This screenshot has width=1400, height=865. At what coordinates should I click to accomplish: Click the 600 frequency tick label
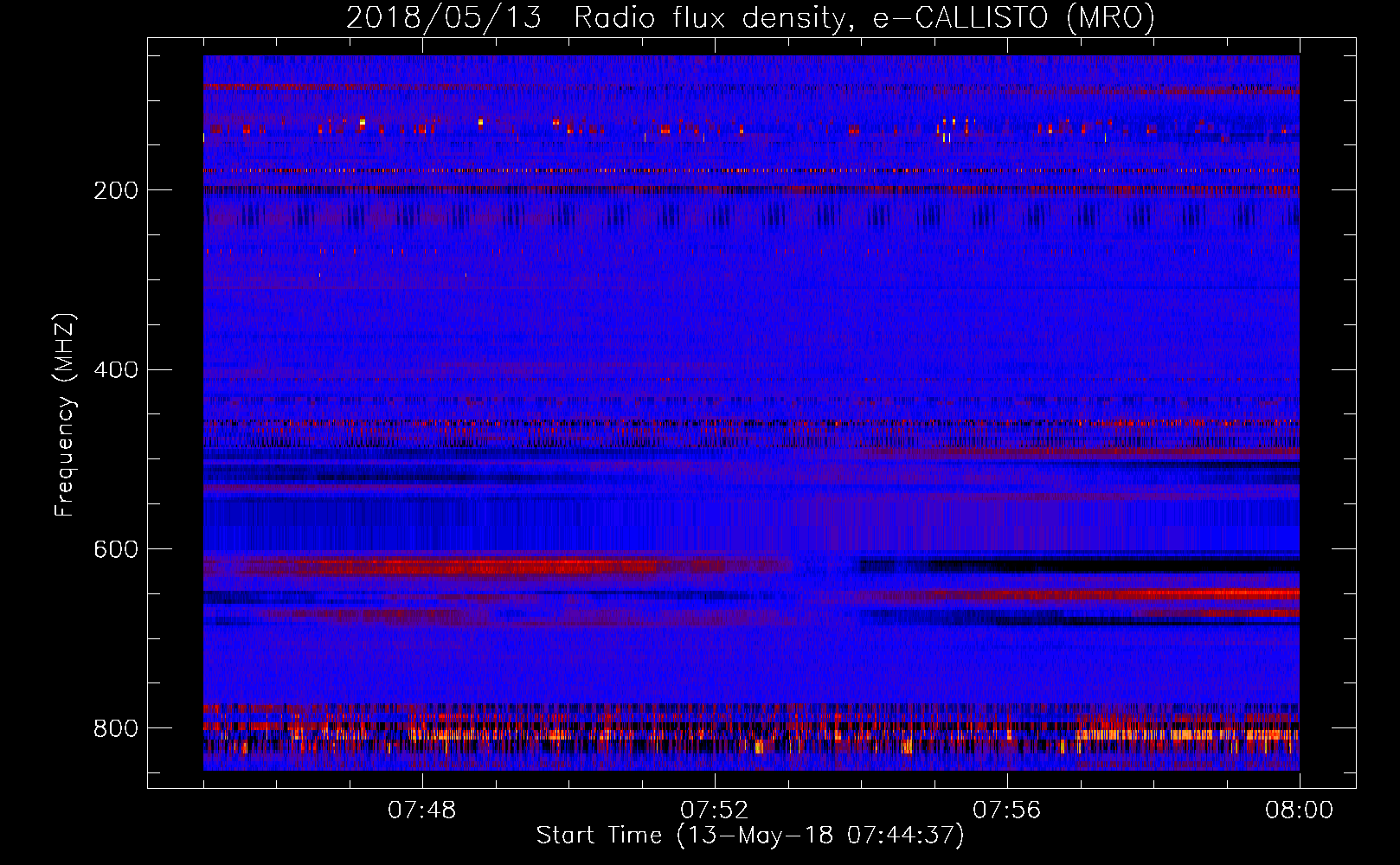[x=116, y=549]
